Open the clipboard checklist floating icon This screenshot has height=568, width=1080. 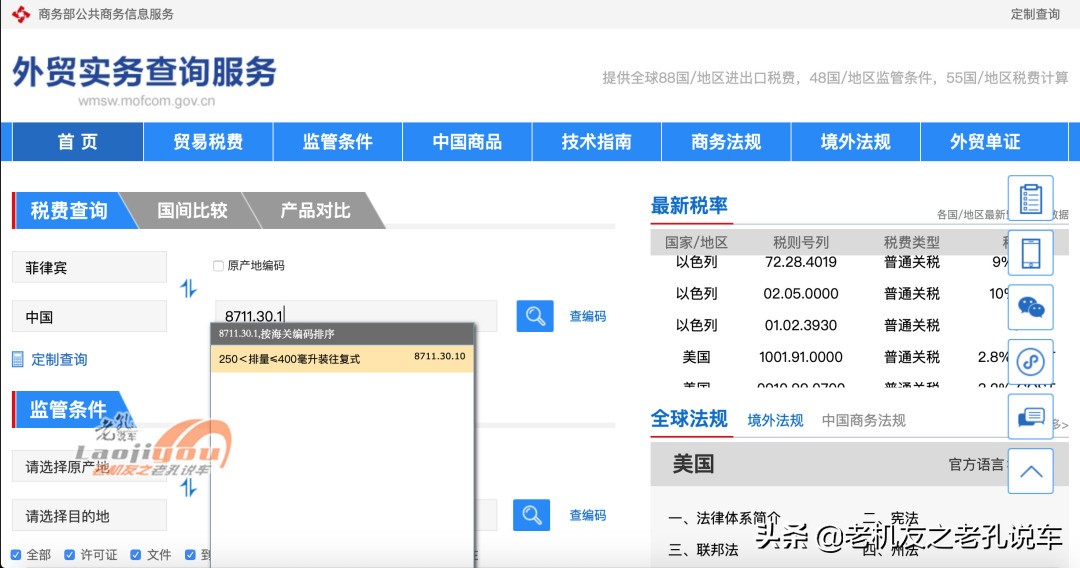coord(1030,198)
